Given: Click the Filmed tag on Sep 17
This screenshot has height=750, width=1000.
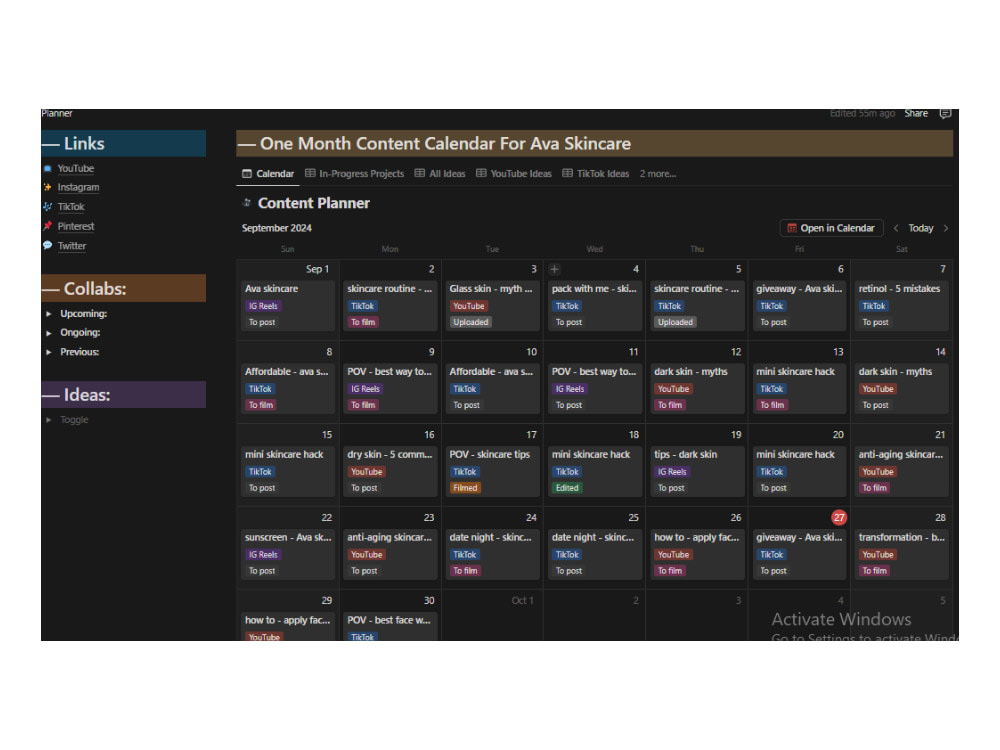Looking at the screenshot, I should (x=465, y=488).
